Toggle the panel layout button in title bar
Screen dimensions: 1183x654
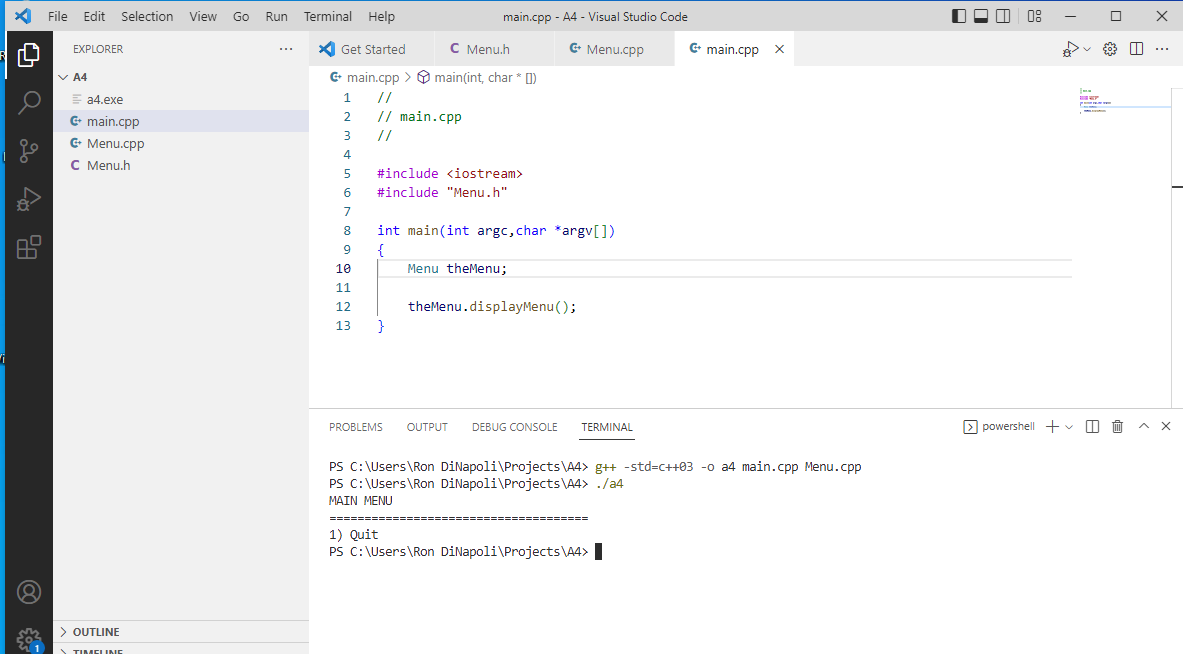pyautogui.click(x=981, y=16)
